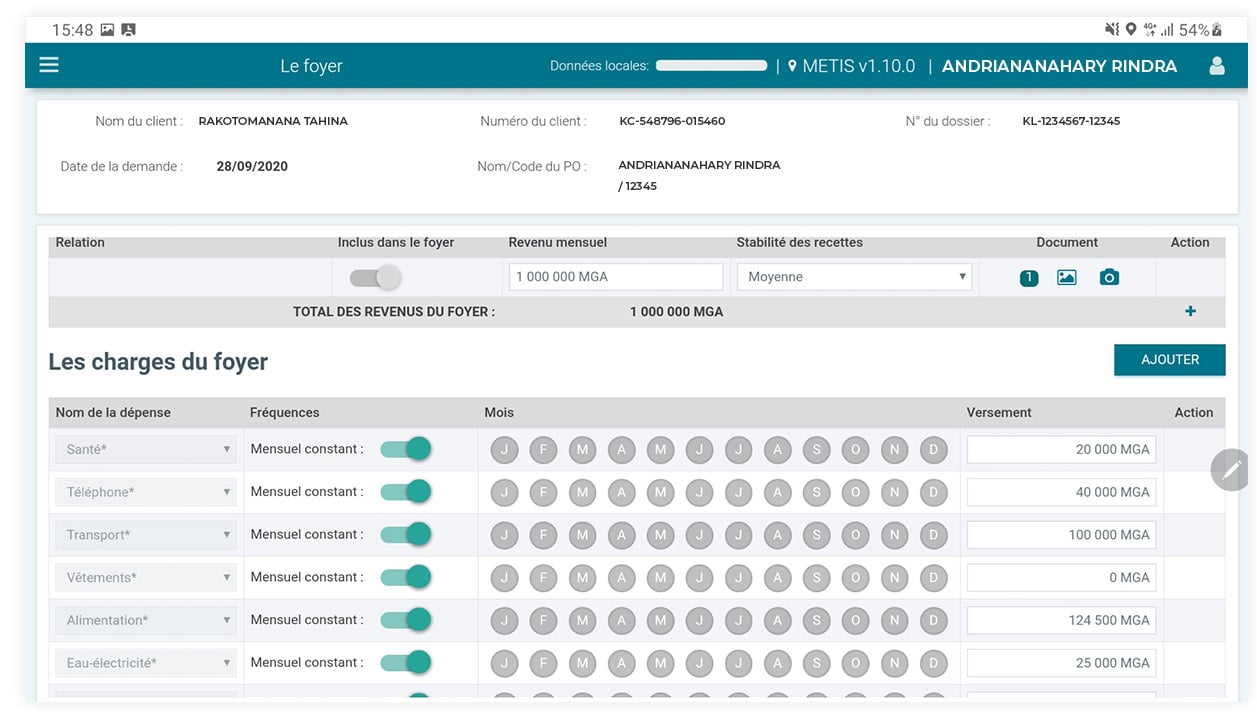Tap the 15:48 clock in status bar

72,30
